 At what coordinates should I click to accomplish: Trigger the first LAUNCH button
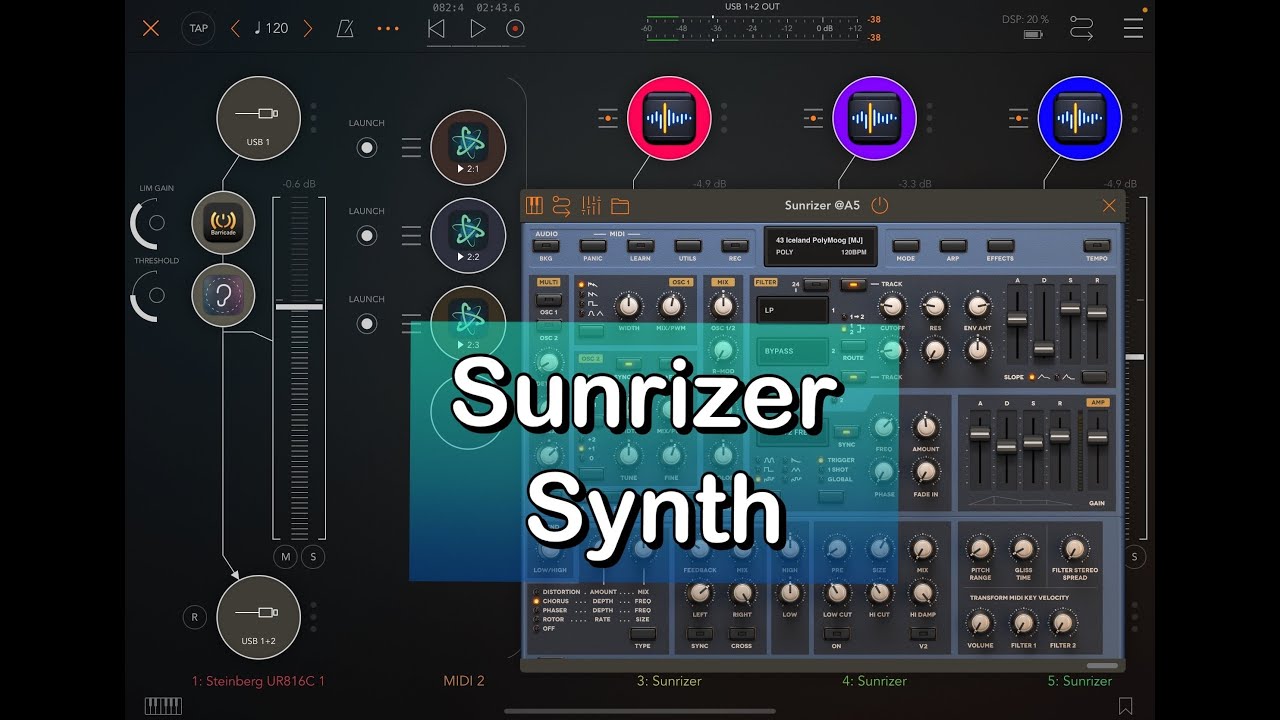click(367, 148)
